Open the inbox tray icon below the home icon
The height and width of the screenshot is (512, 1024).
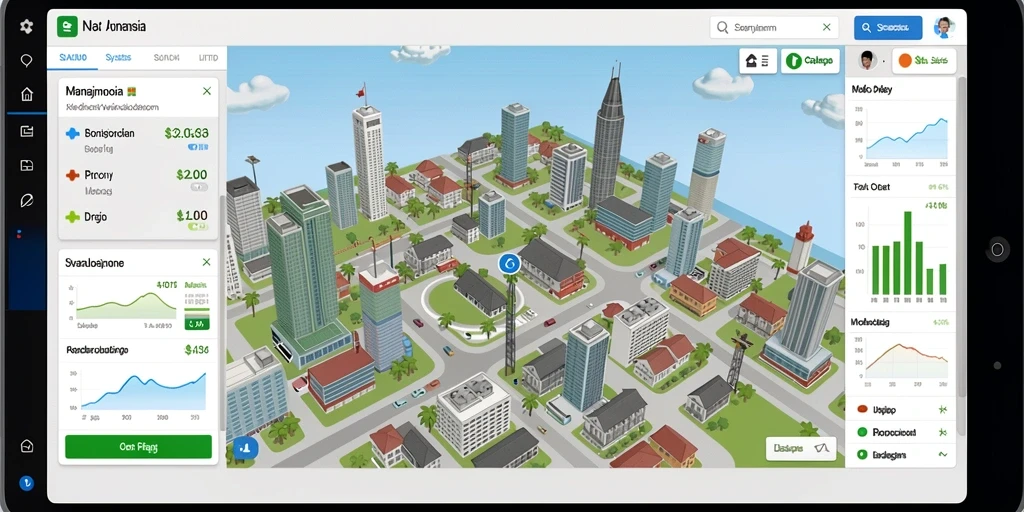click(x=26, y=131)
